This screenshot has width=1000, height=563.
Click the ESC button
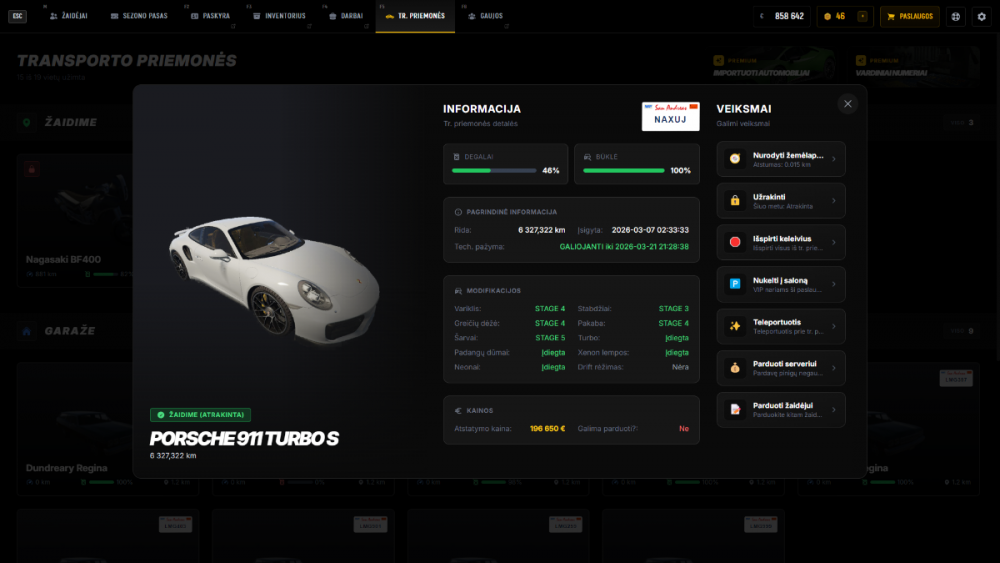click(x=17, y=16)
